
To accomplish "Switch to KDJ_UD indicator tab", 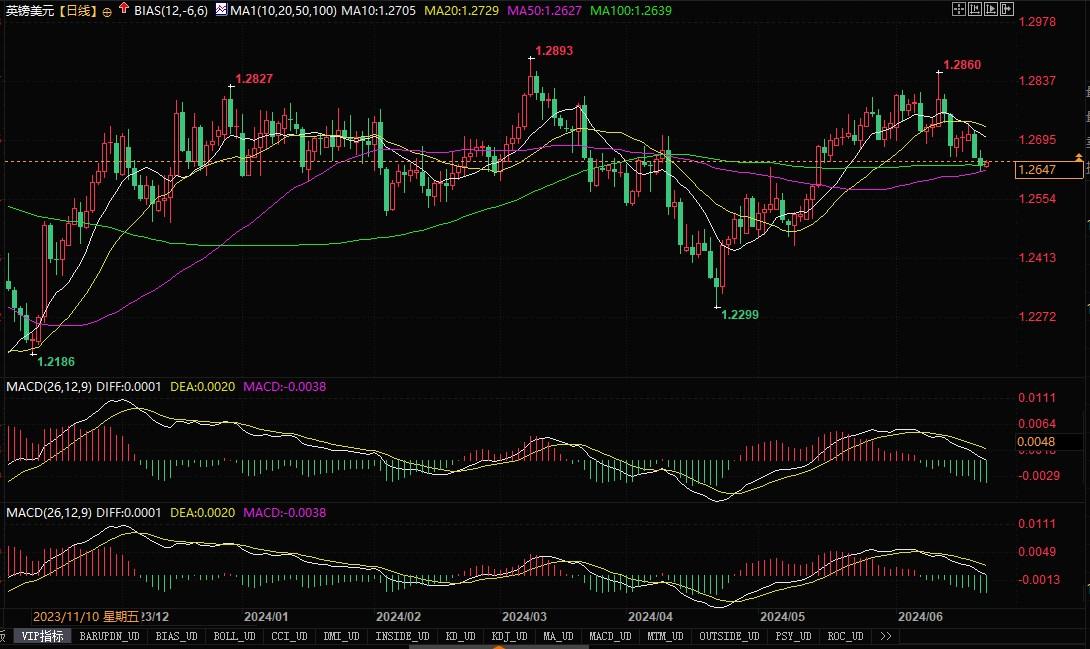I will point(510,636).
